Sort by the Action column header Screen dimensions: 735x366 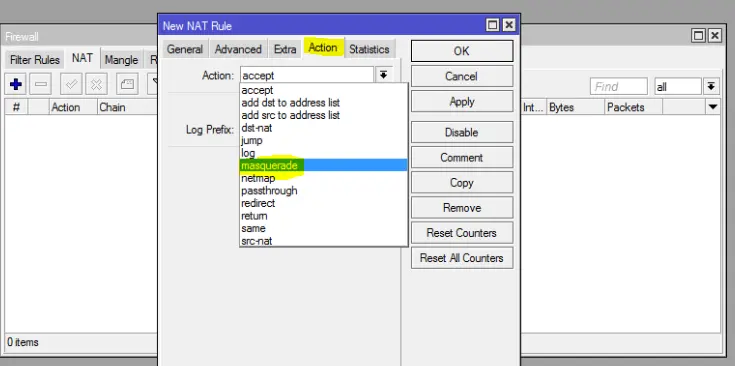(x=73, y=107)
